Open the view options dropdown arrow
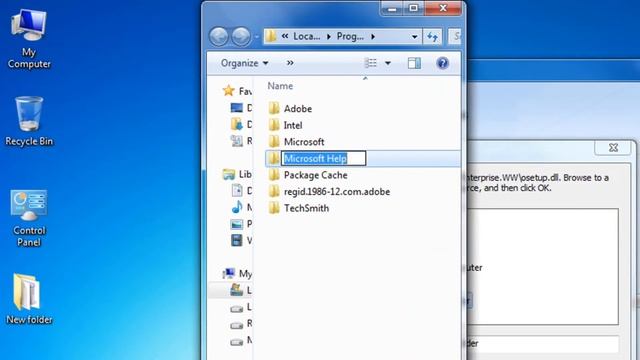 [388, 63]
